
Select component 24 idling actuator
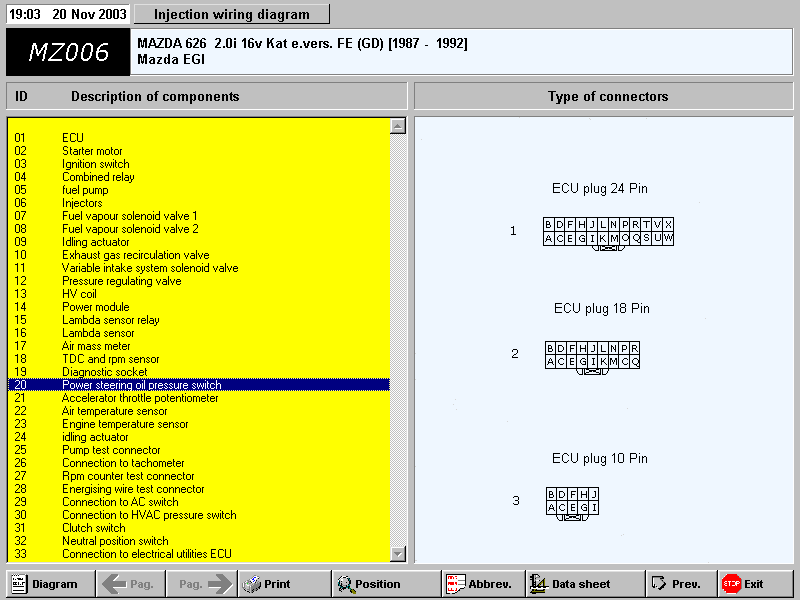tap(199, 437)
